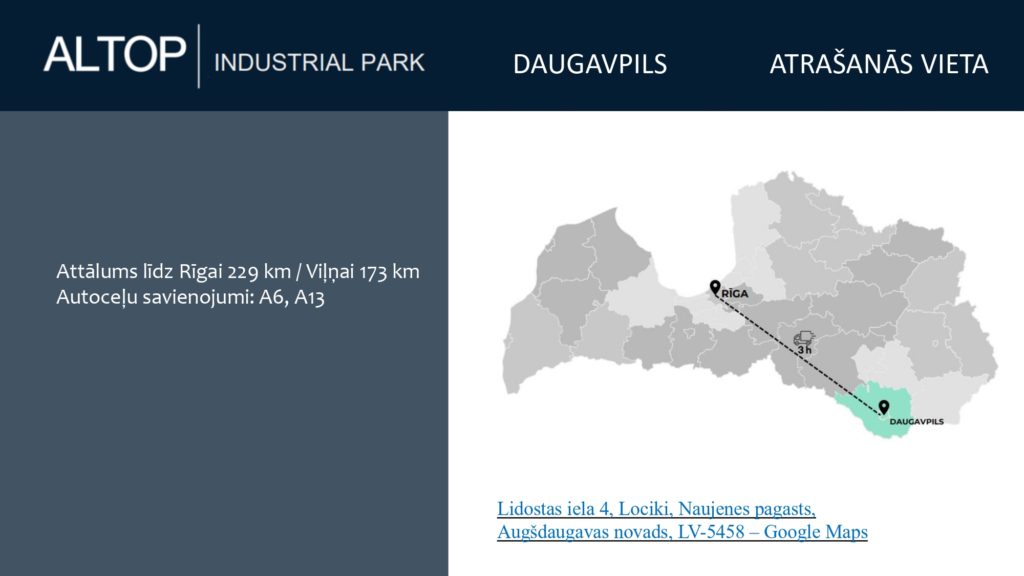Viewport: 1024px width, 576px height.
Task: Click the DAUGAVPILS label below the map pin
Action: [915, 422]
